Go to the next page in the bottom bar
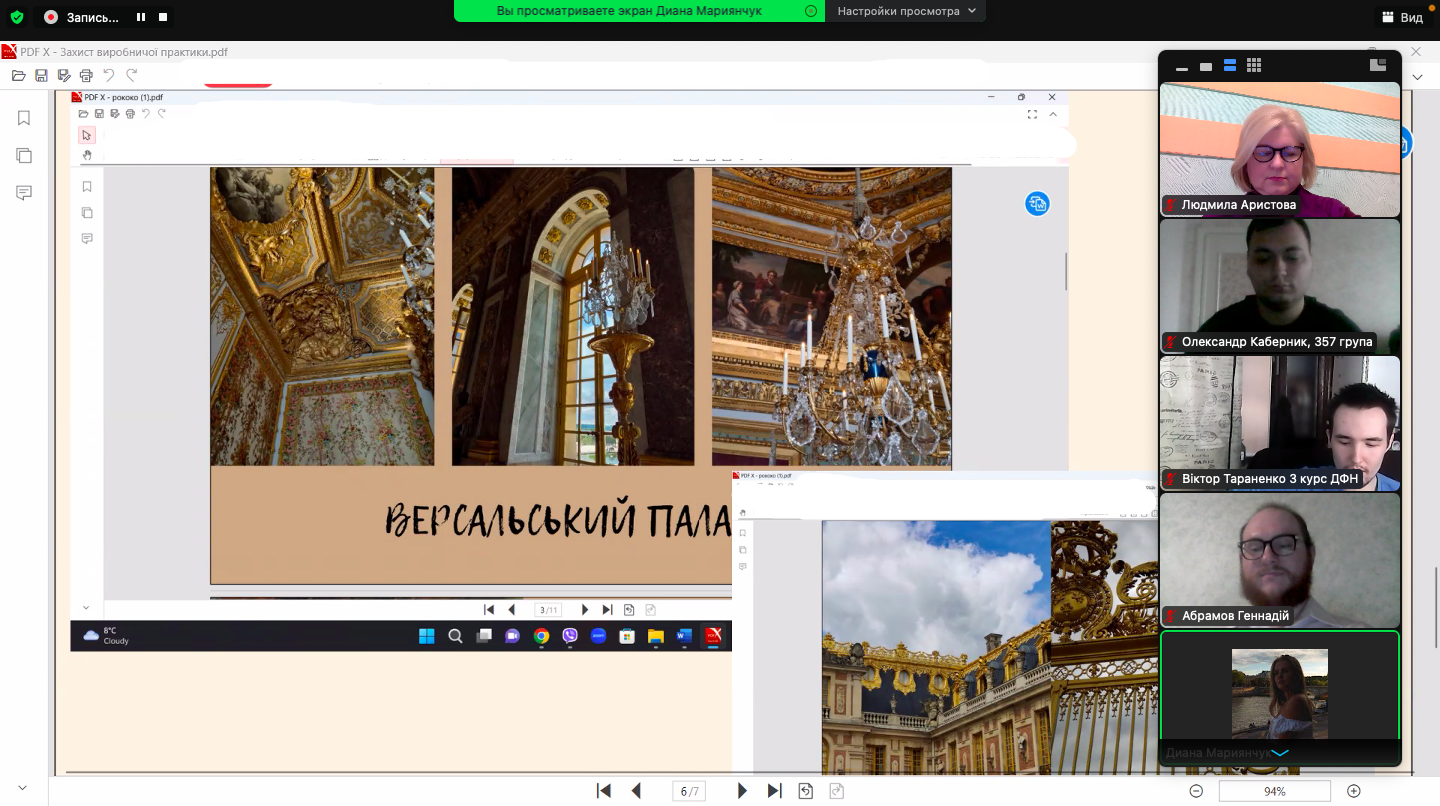 (x=742, y=791)
